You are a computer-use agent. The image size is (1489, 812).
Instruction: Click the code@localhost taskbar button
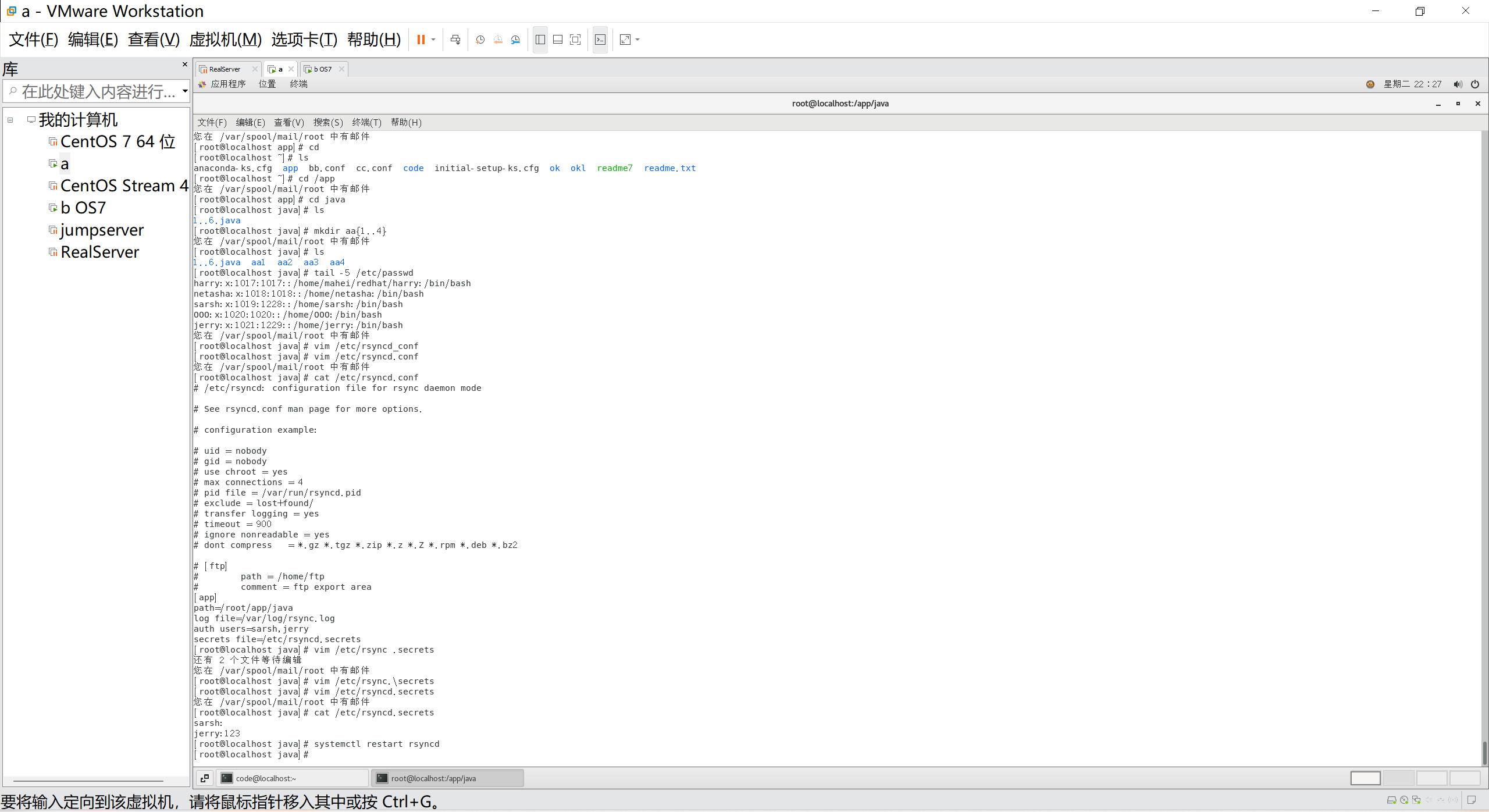293,778
